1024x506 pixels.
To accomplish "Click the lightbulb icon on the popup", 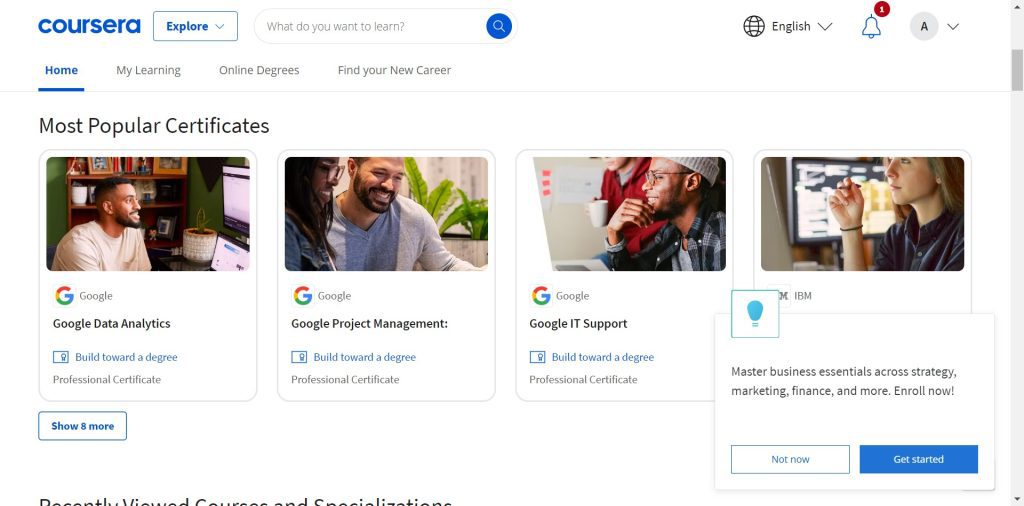I will click(x=755, y=313).
